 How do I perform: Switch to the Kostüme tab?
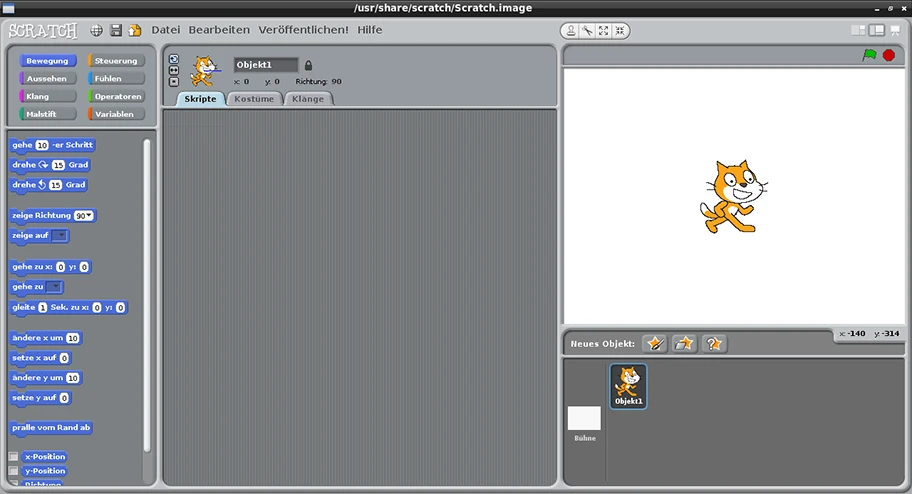click(x=254, y=99)
